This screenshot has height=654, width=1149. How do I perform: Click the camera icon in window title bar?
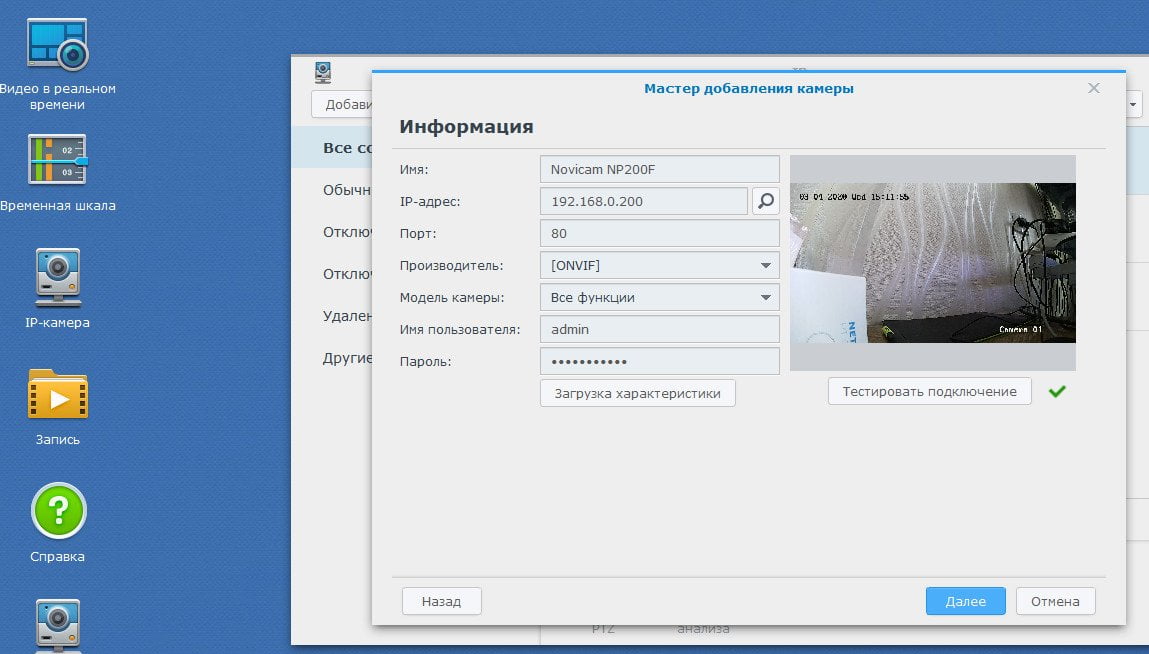[323, 73]
